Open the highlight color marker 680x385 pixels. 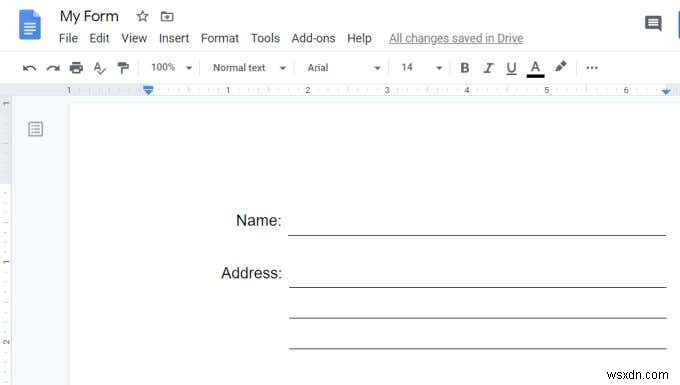pyautogui.click(x=560, y=67)
